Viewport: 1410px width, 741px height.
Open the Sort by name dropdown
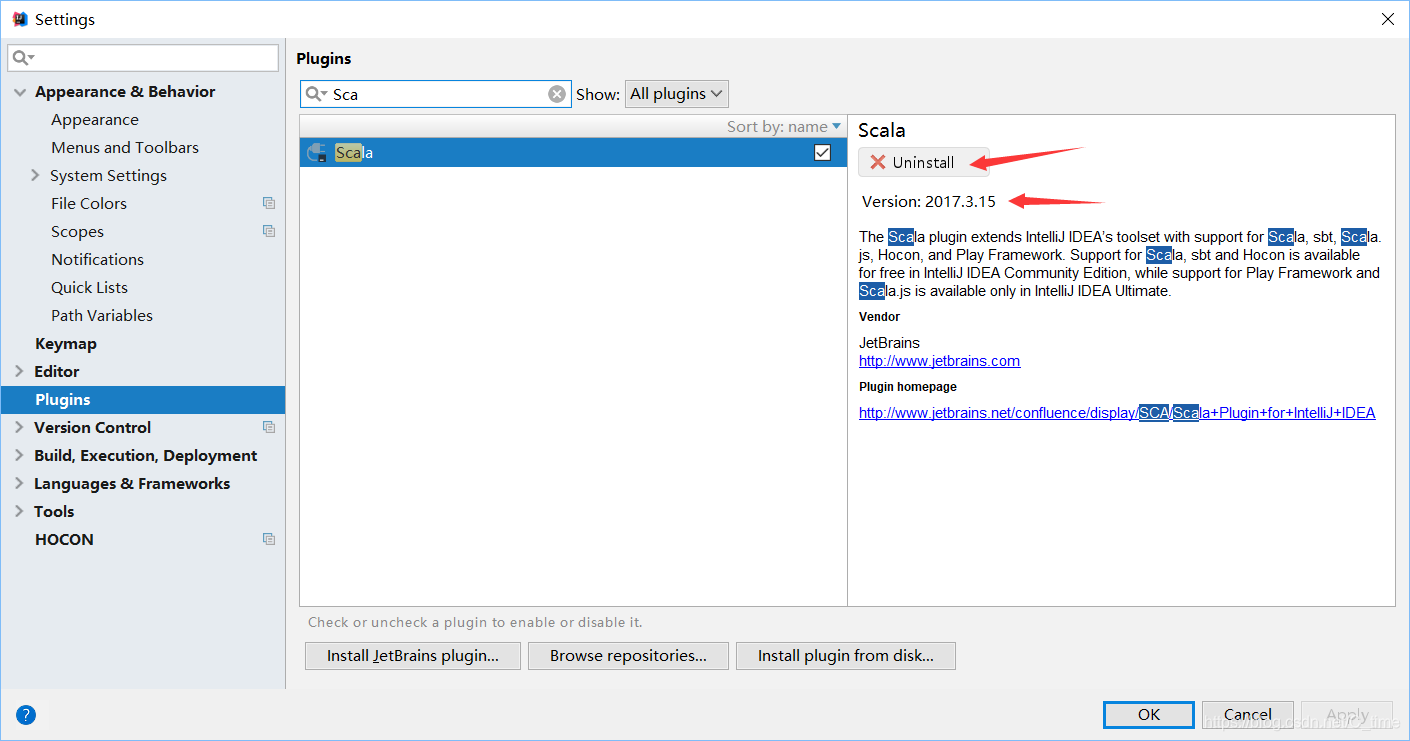point(784,127)
